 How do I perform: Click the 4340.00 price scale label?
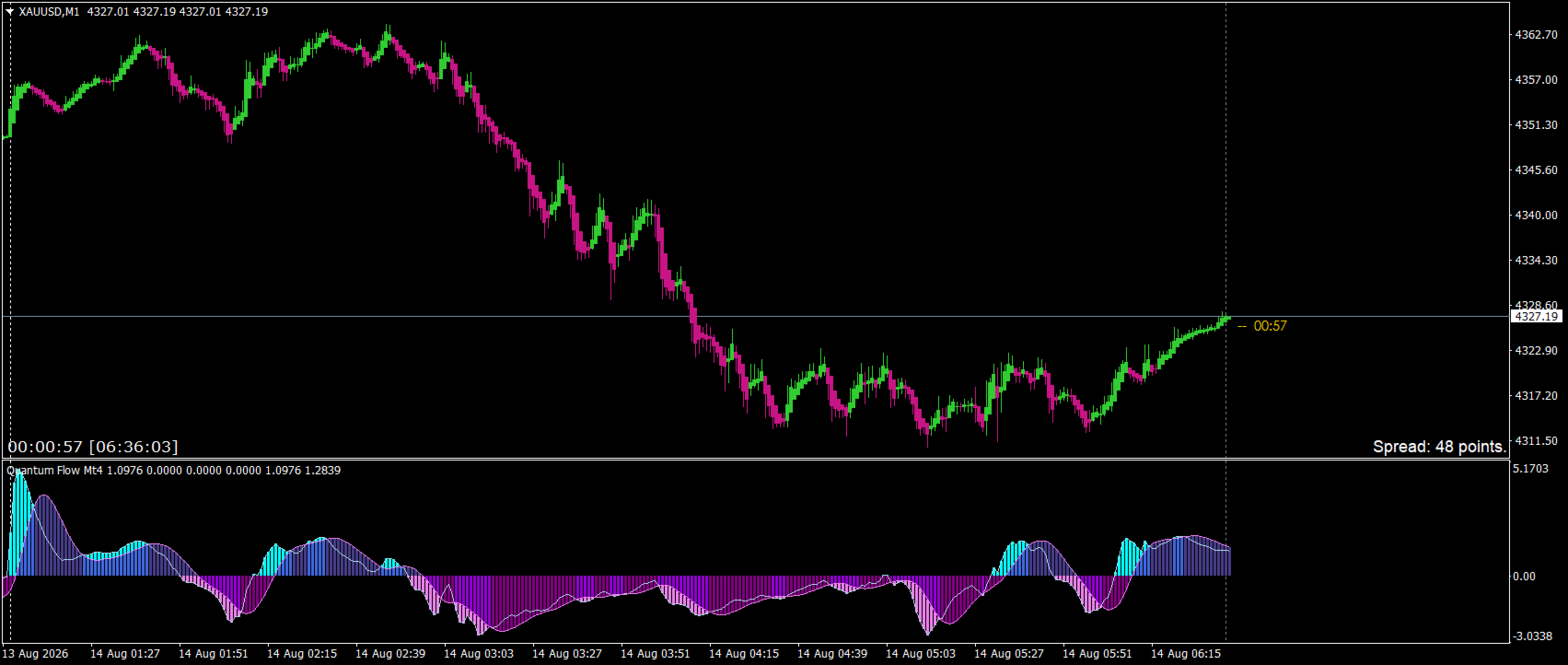pyautogui.click(x=1536, y=216)
